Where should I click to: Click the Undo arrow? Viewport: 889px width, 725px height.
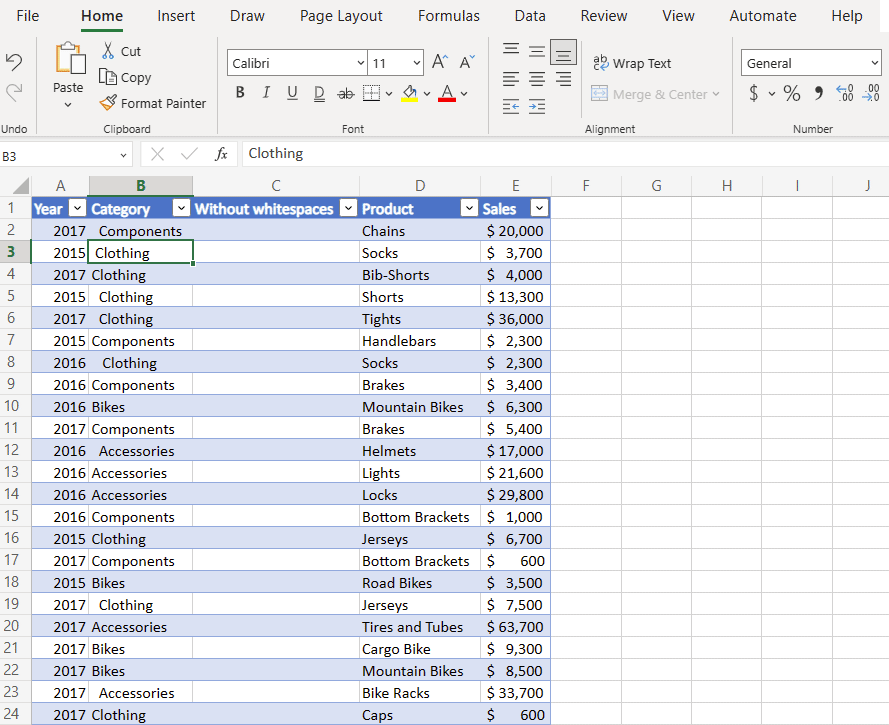point(13,62)
